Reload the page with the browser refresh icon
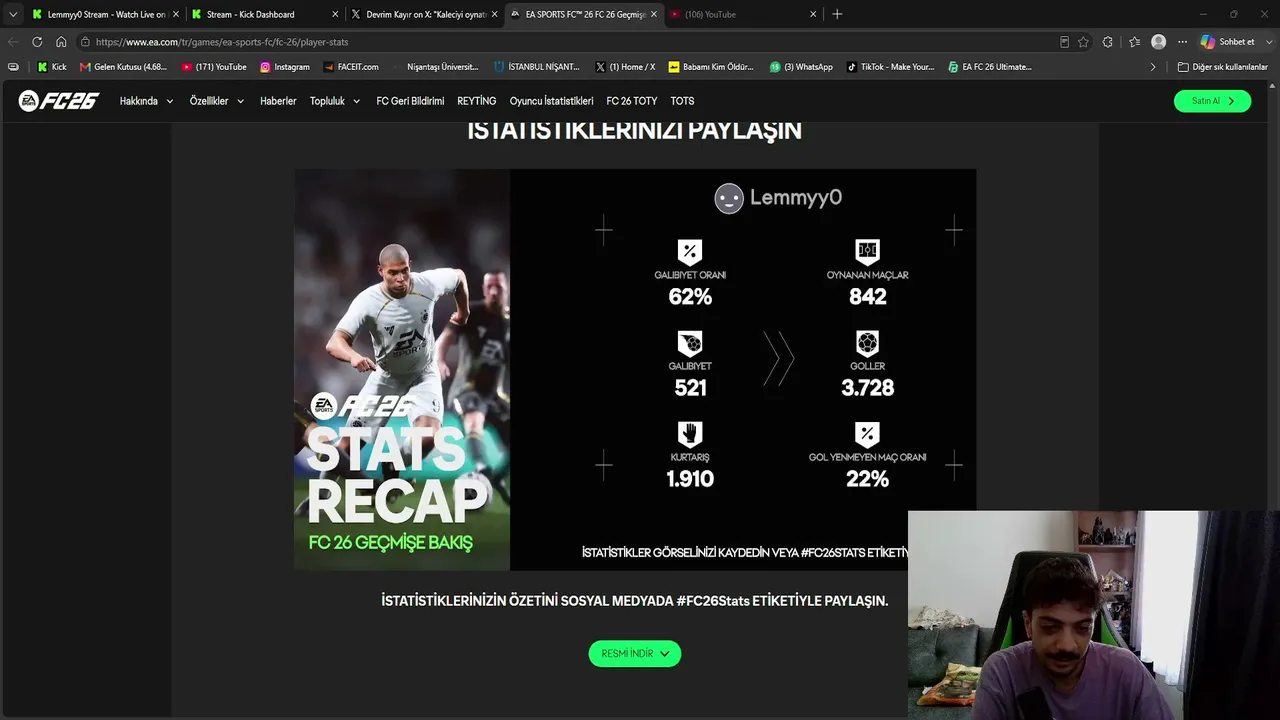This screenshot has height=720, width=1280. [x=37, y=42]
